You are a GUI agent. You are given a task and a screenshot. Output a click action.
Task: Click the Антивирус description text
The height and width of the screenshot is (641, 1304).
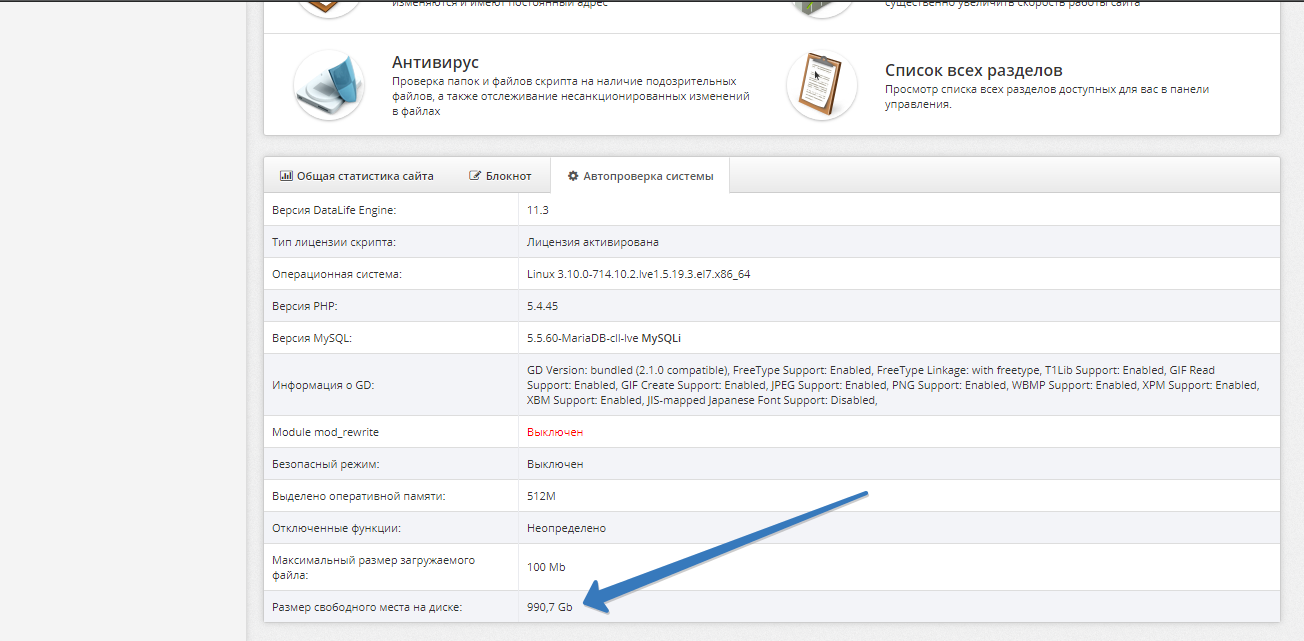click(570, 96)
